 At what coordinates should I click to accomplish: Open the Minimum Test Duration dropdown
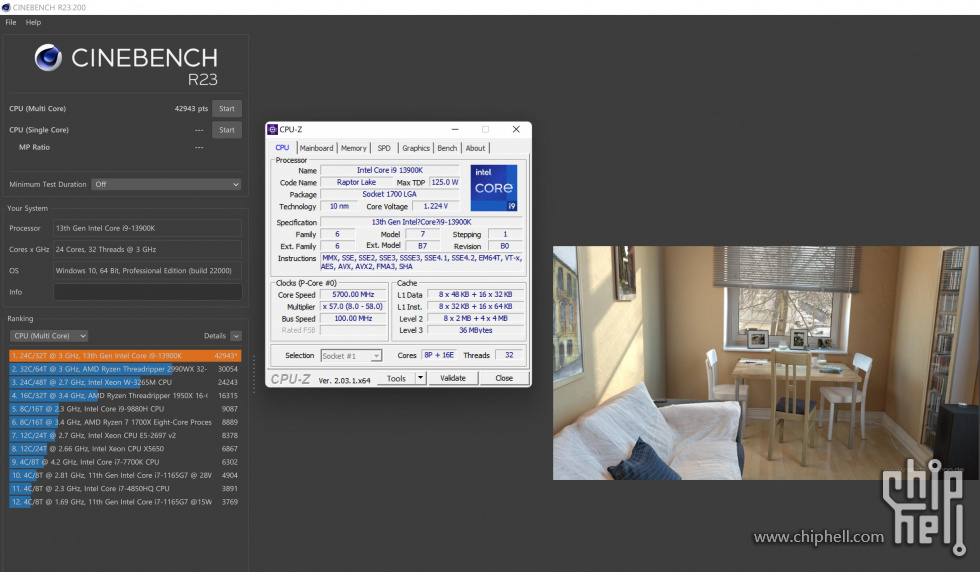[x=166, y=184]
